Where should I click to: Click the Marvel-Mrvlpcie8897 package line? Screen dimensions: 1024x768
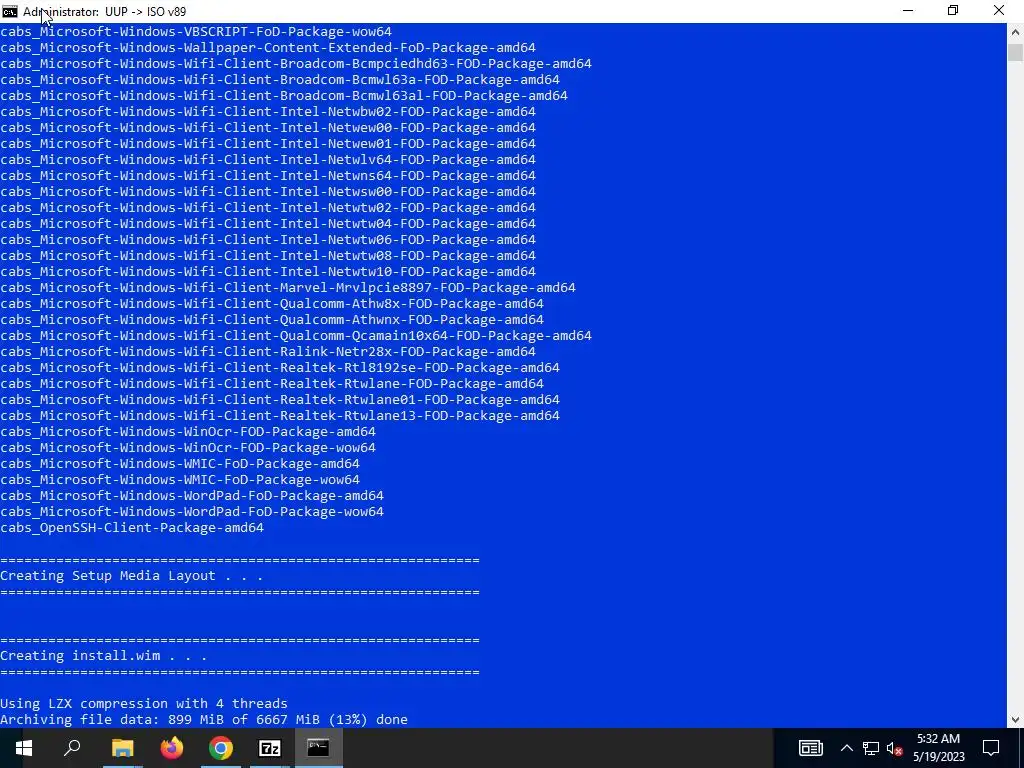pyautogui.click(x=288, y=287)
